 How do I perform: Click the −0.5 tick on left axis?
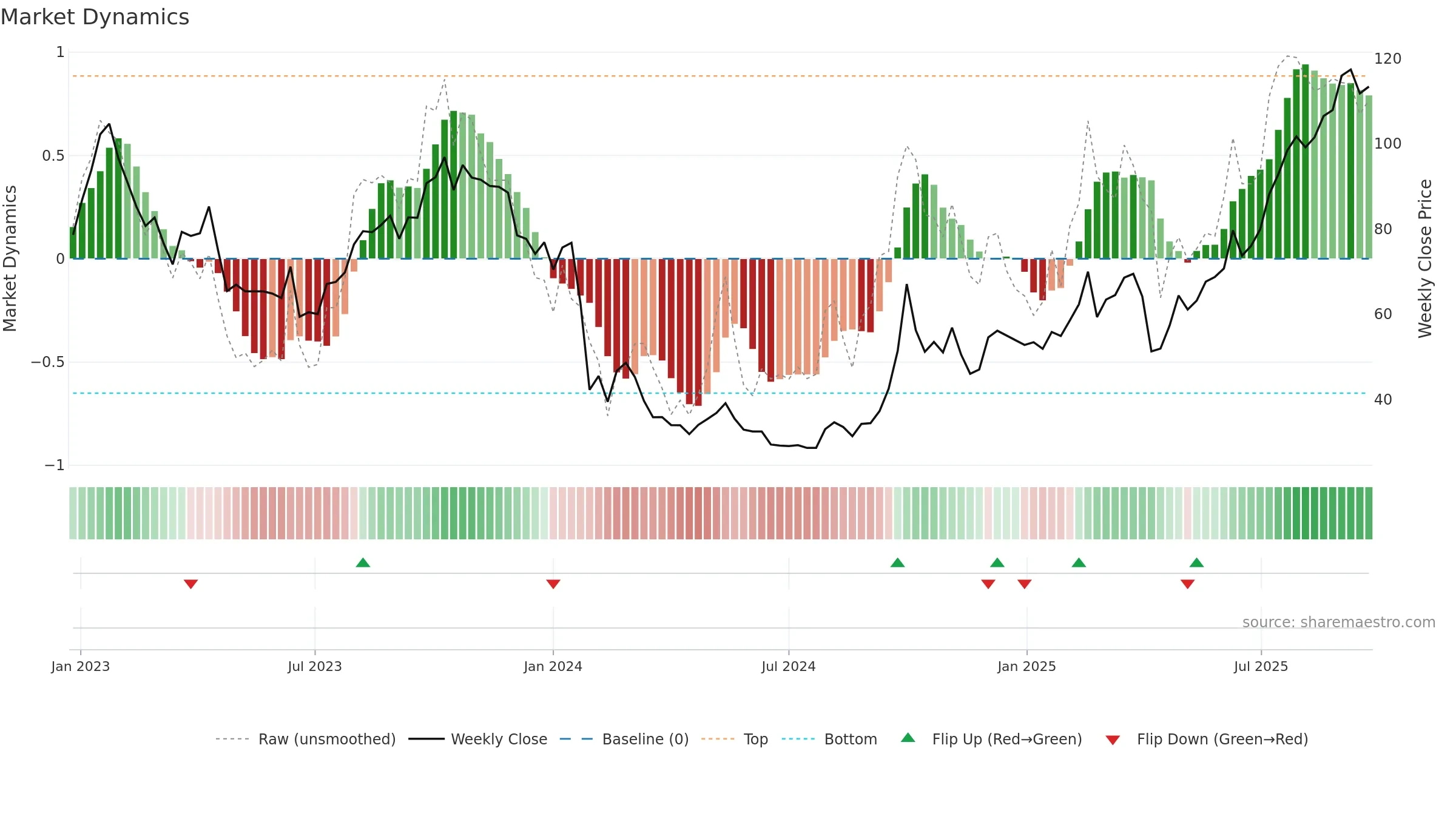click(x=48, y=362)
